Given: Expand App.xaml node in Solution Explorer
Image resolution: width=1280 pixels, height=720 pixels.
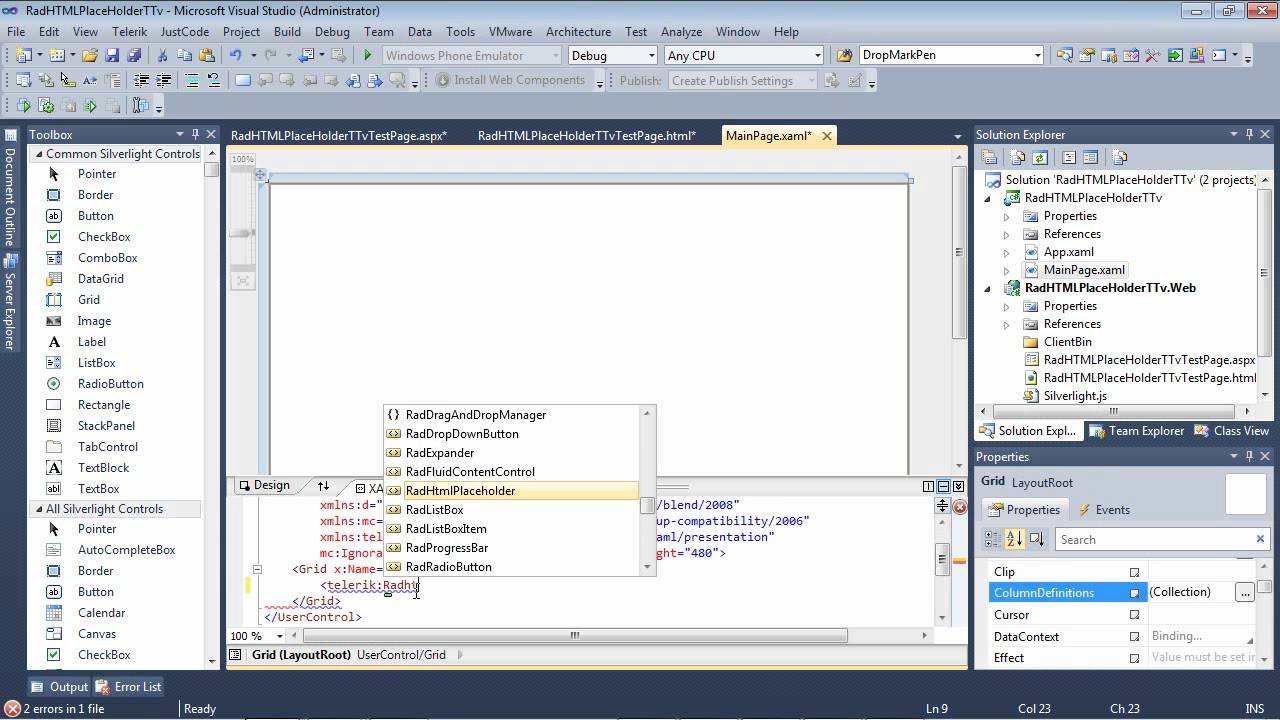Looking at the screenshot, I should click(x=1006, y=252).
